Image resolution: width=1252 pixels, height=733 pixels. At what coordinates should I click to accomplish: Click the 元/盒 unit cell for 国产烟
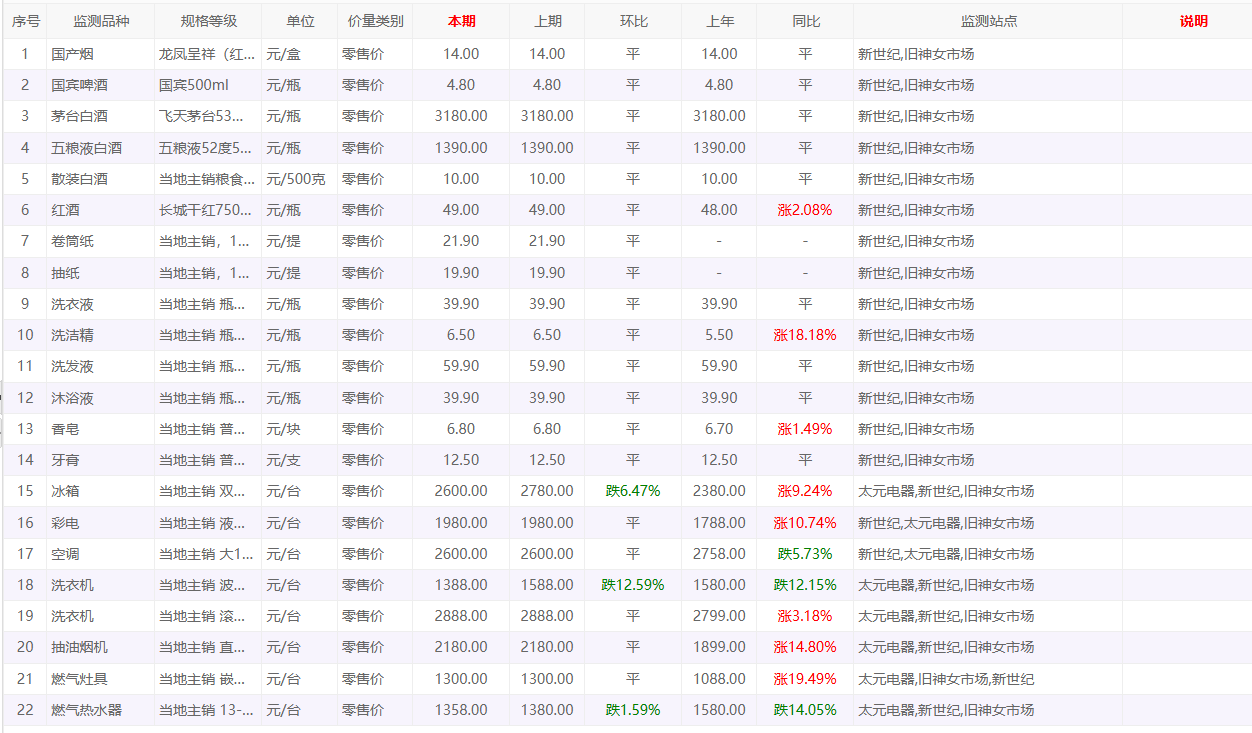click(x=300, y=54)
